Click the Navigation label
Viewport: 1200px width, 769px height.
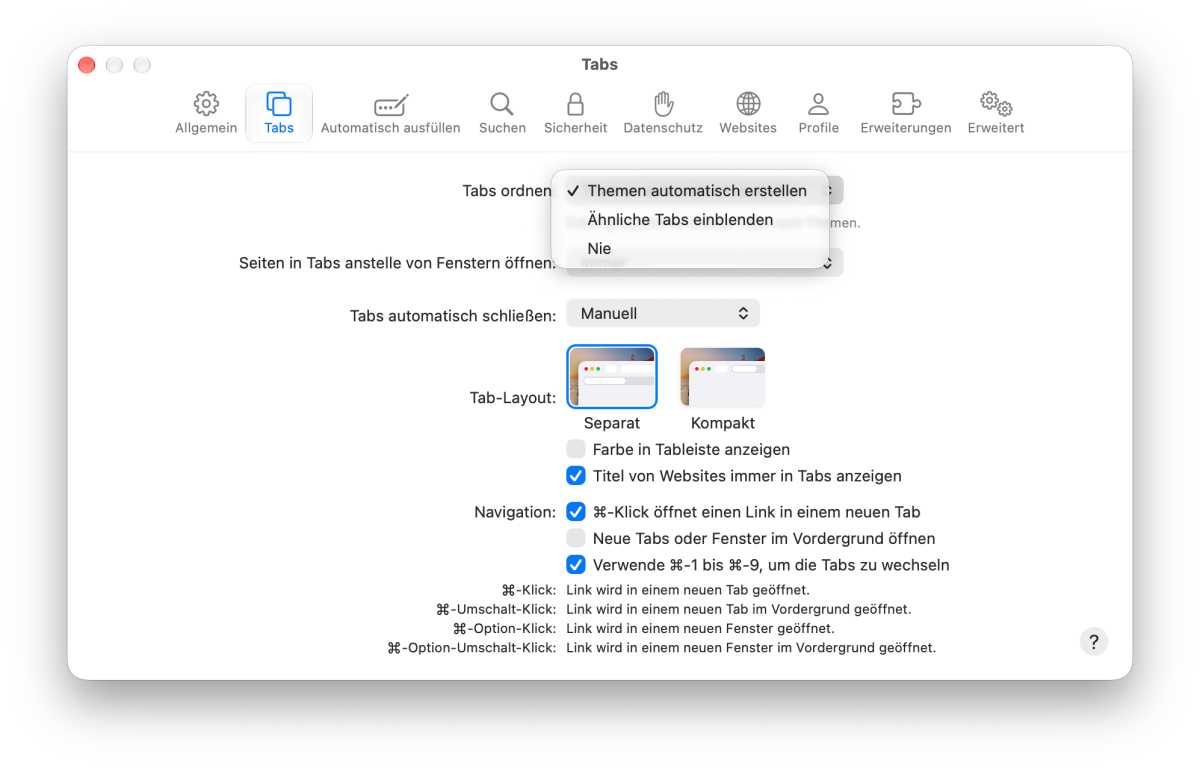click(x=515, y=512)
